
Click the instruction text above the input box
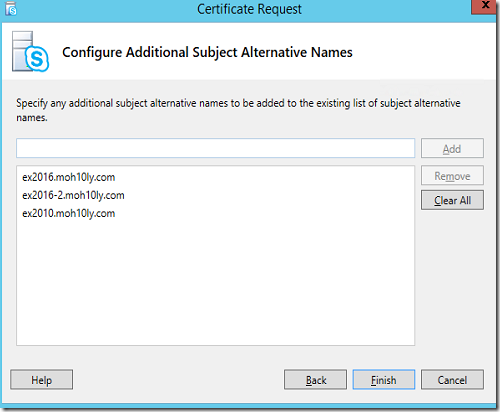pos(238,110)
